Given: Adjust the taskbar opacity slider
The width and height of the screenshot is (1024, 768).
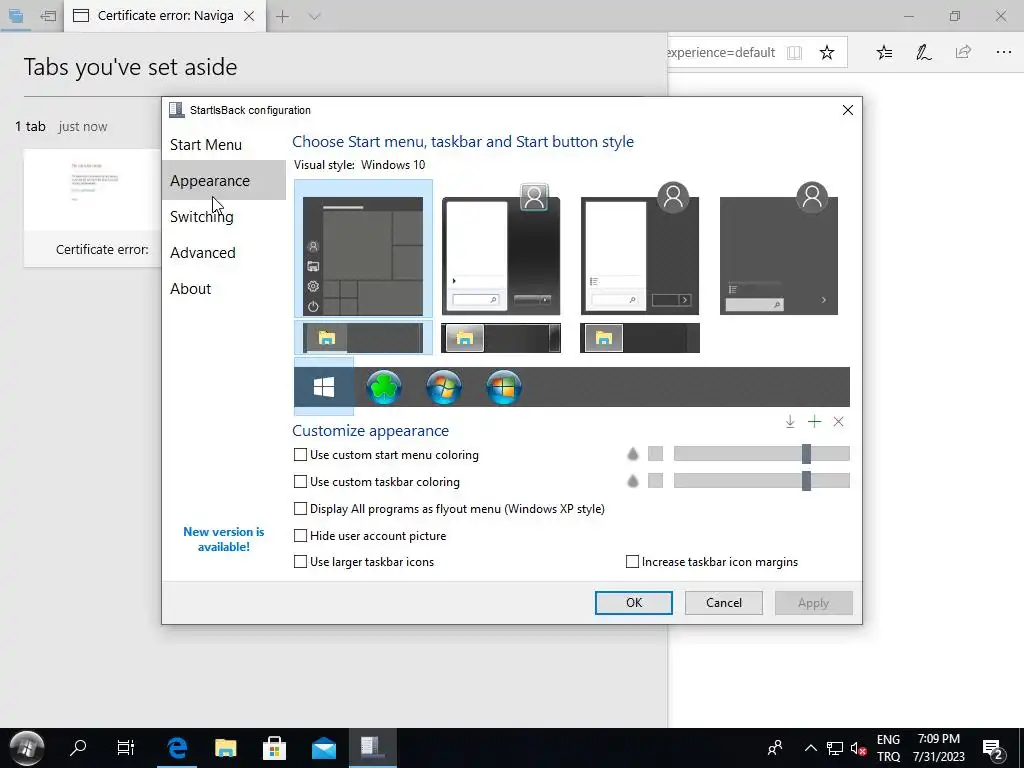Looking at the screenshot, I should coord(761,481).
